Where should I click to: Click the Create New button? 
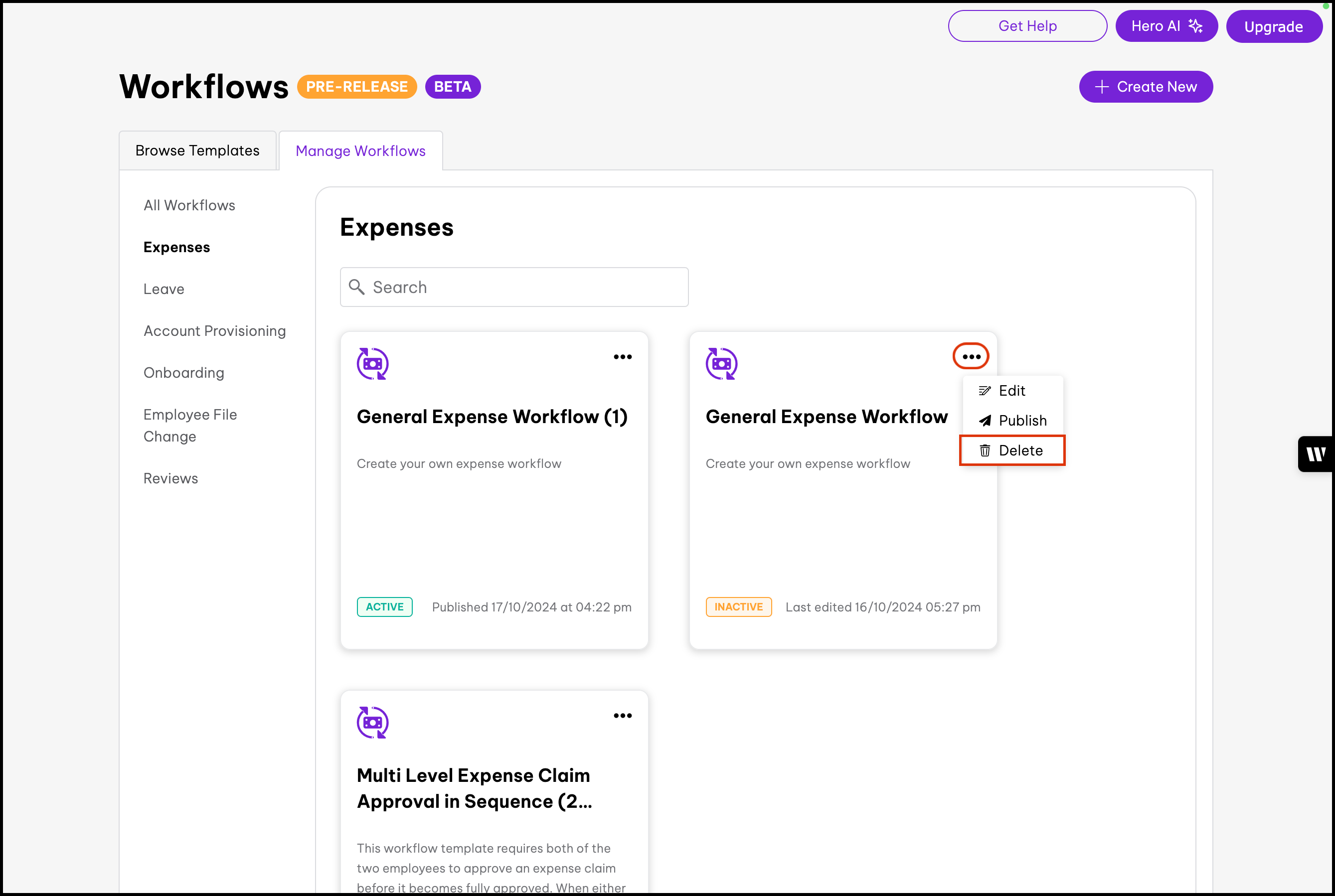click(1145, 87)
